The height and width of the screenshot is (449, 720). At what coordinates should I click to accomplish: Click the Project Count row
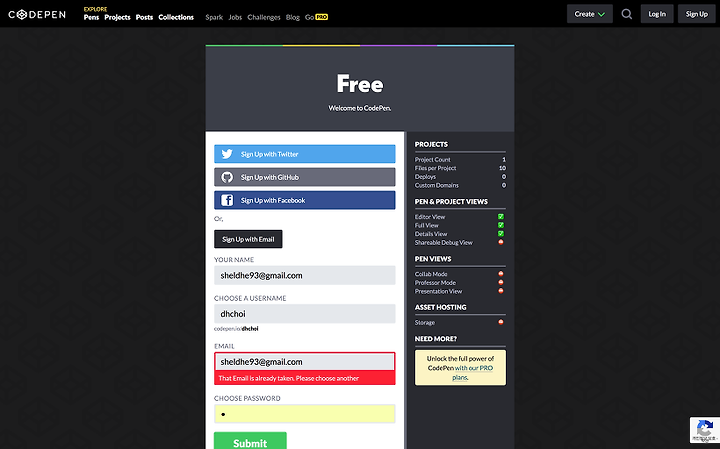(460, 160)
